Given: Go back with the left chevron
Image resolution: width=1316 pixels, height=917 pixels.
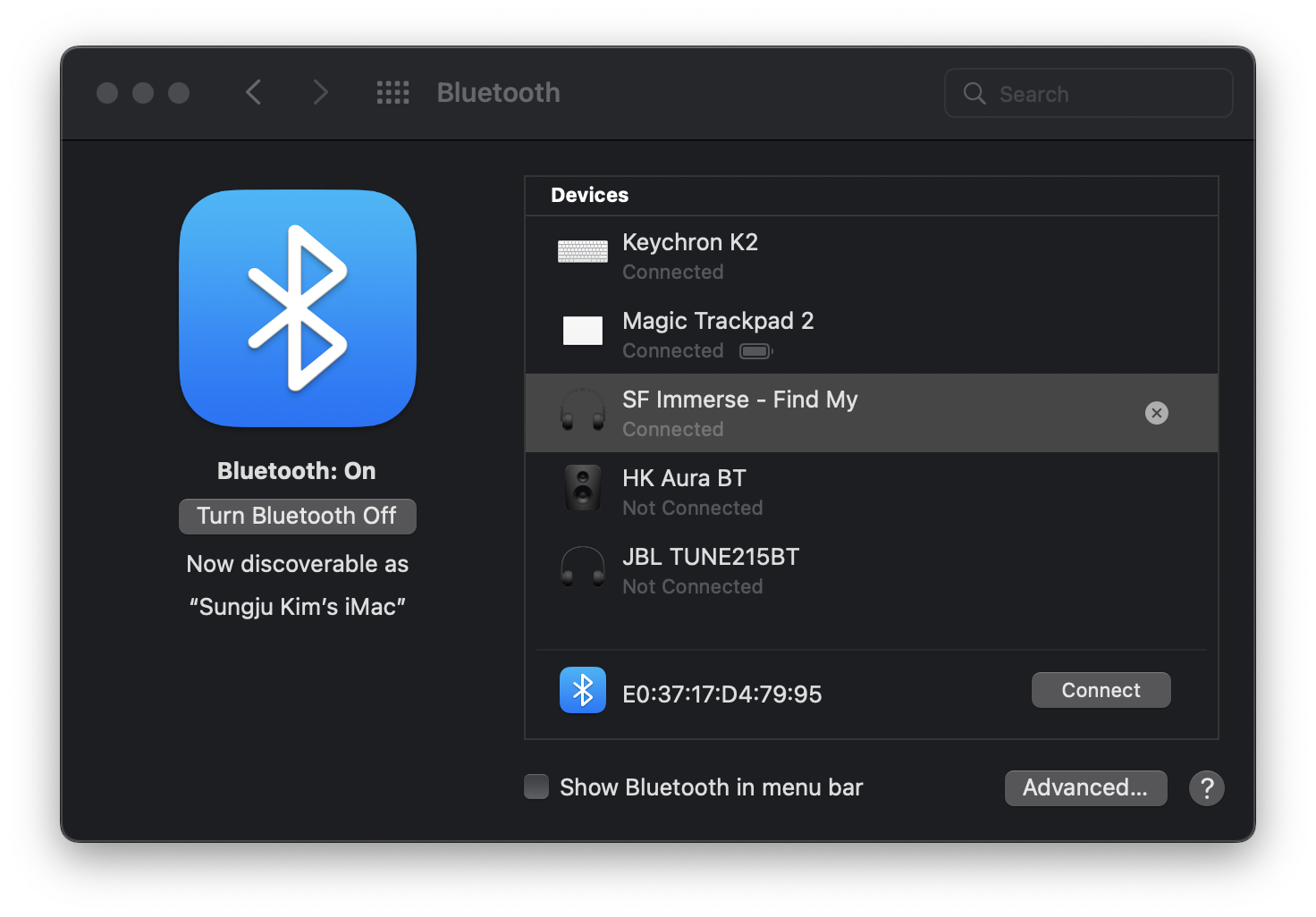Looking at the screenshot, I should tap(254, 92).
